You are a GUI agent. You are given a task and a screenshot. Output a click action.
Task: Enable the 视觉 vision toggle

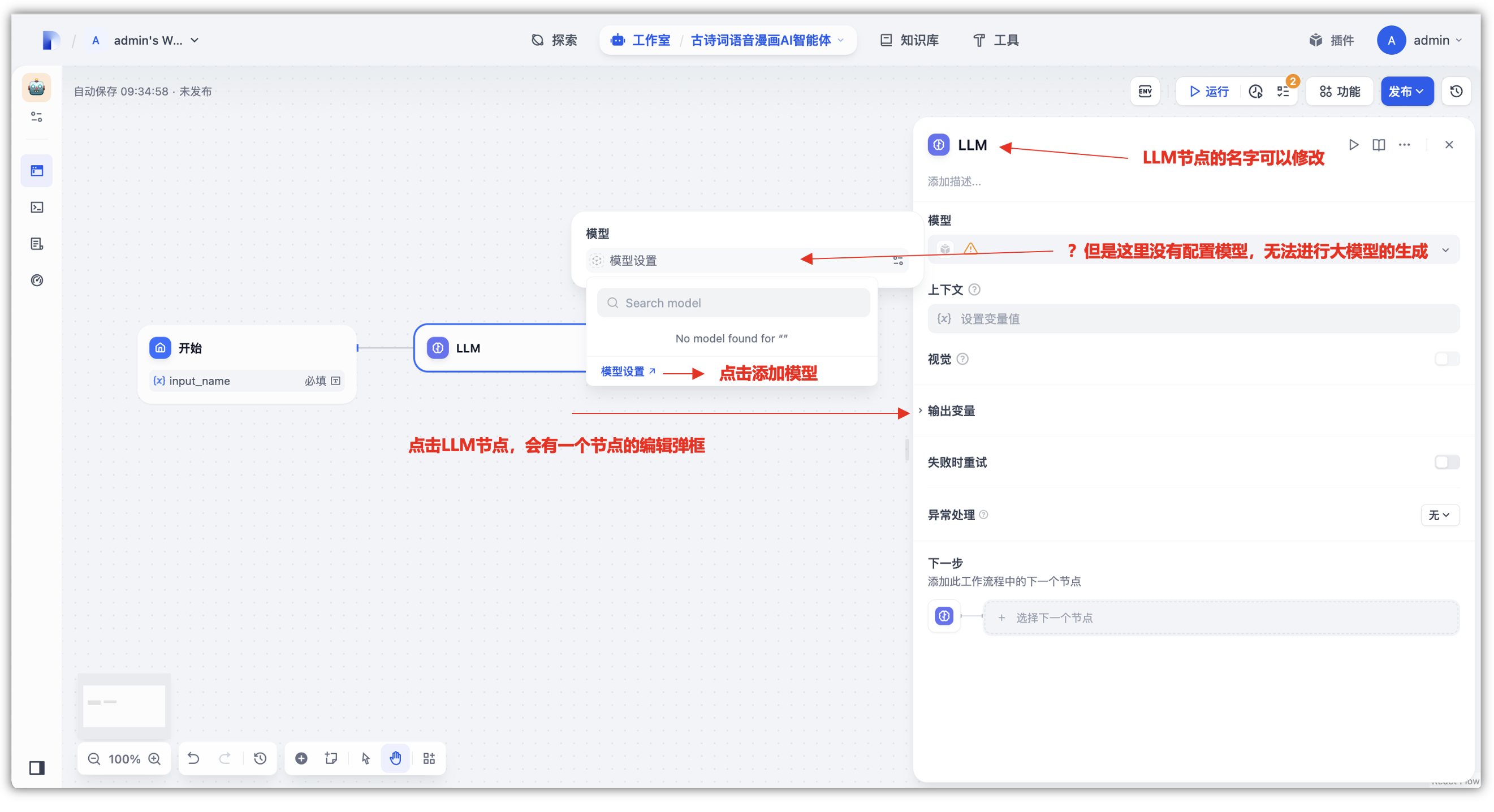[1446, 359]
